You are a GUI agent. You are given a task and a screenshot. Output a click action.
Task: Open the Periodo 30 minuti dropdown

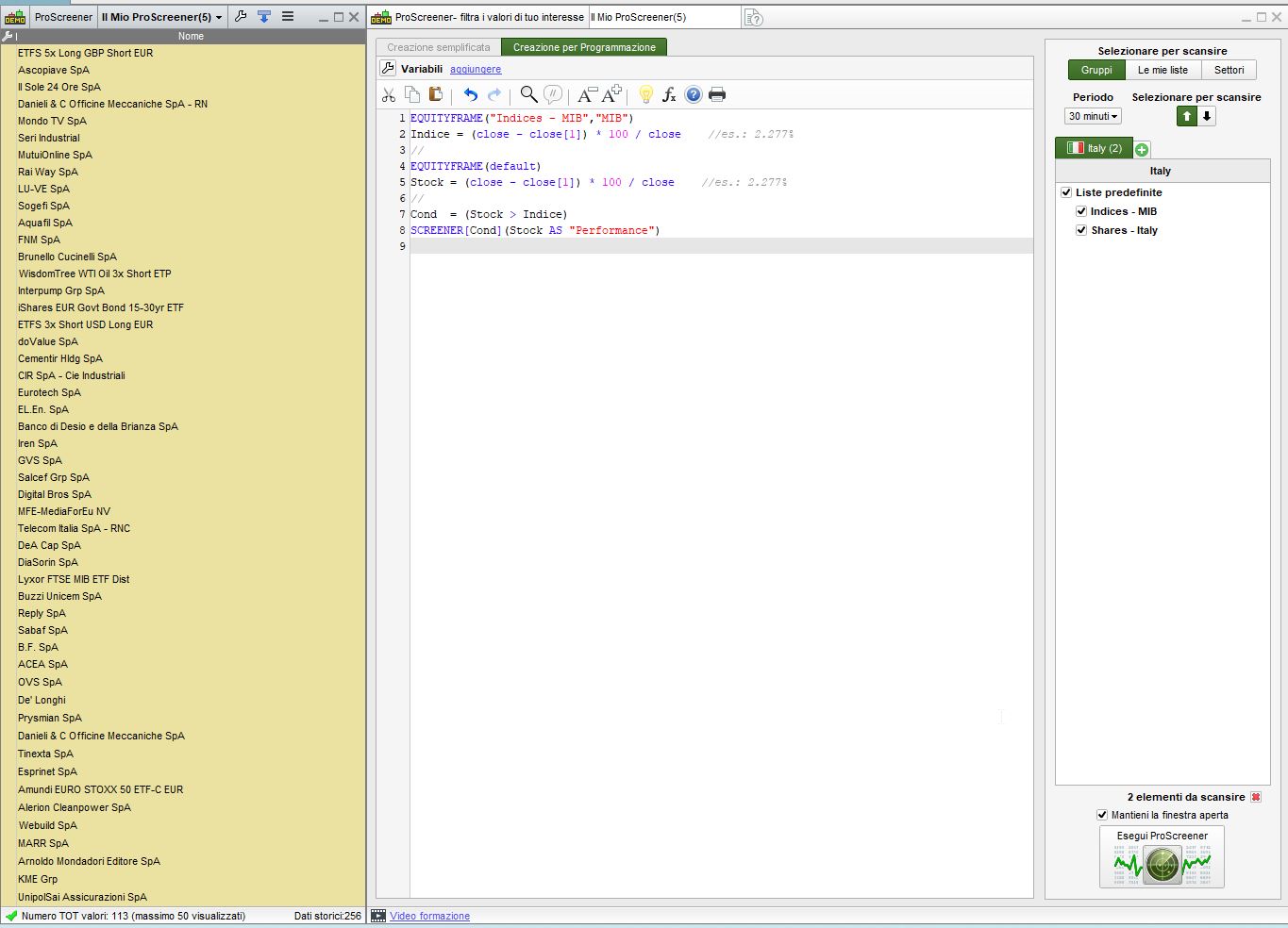pyautogui.click(x=1093, y=116)
